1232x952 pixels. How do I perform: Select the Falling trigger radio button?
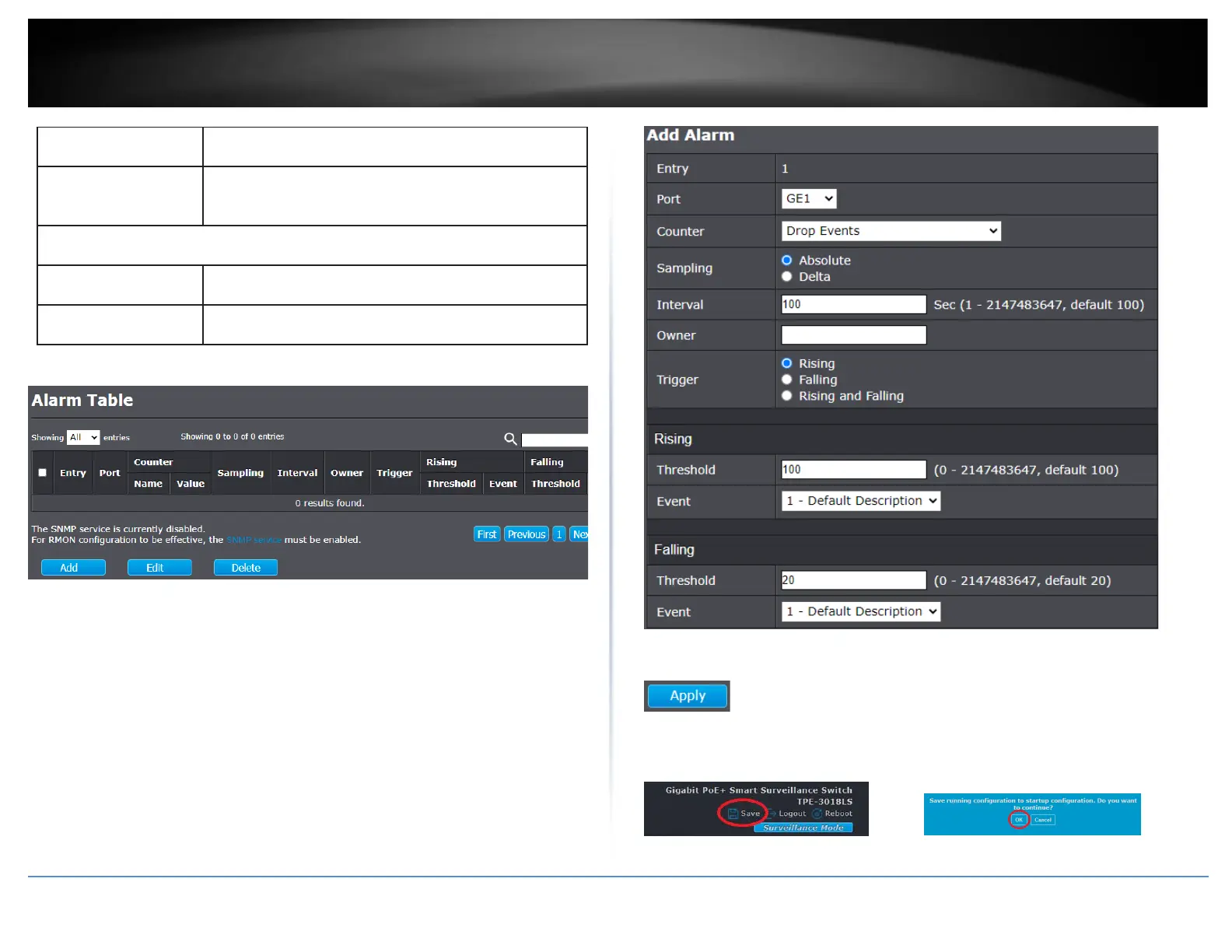tap(786, 380)
